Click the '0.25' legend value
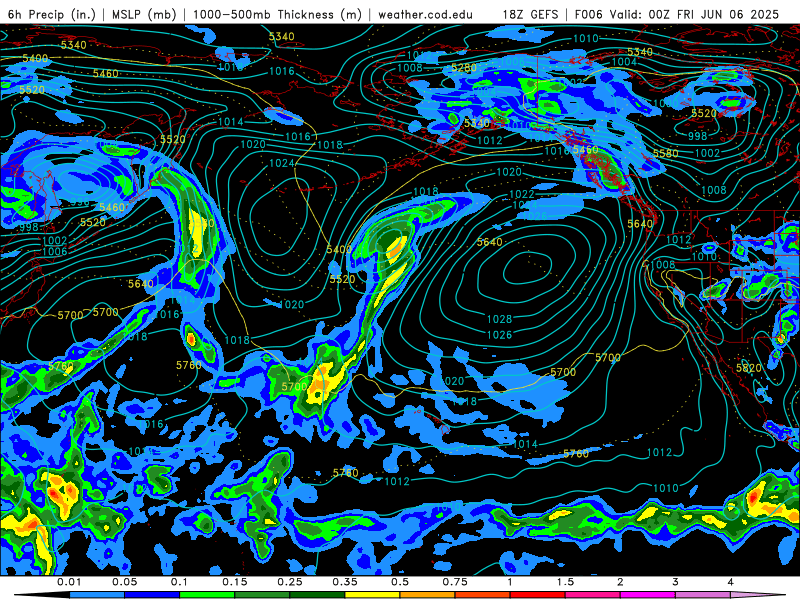800x600 pixels. (290, 582)
